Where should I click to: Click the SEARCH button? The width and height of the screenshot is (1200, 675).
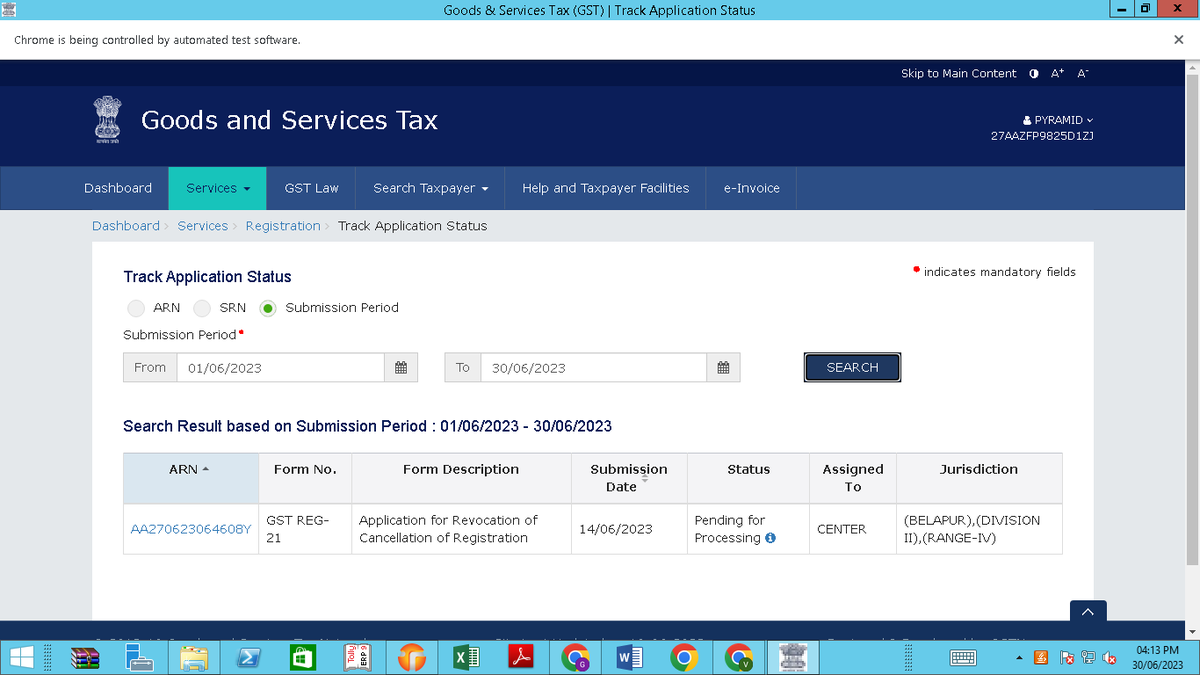click(x=853, y=367)
